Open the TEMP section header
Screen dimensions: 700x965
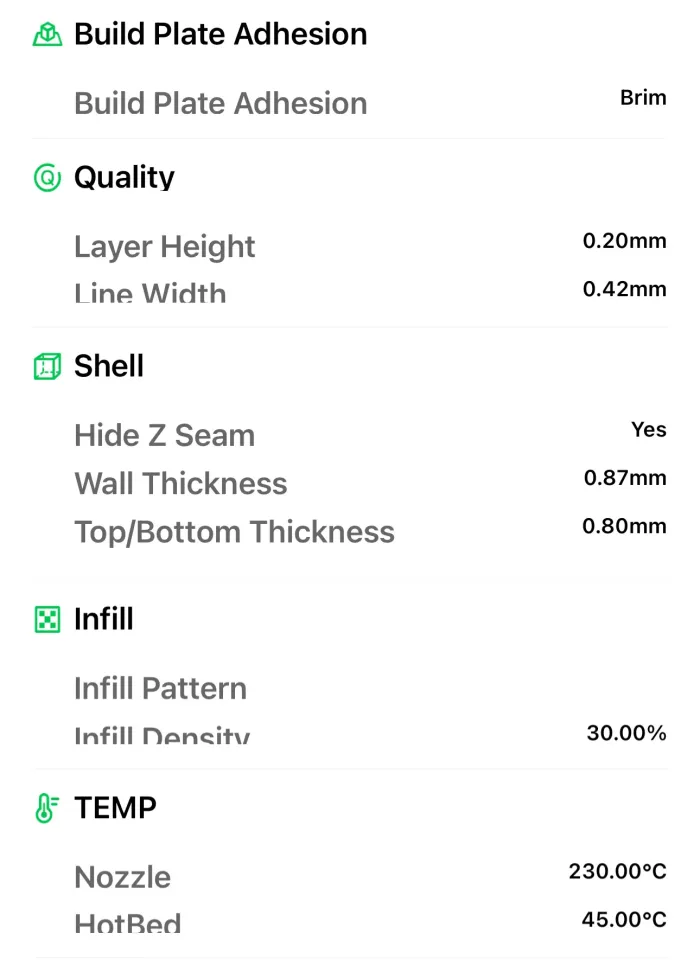point(115,808)
